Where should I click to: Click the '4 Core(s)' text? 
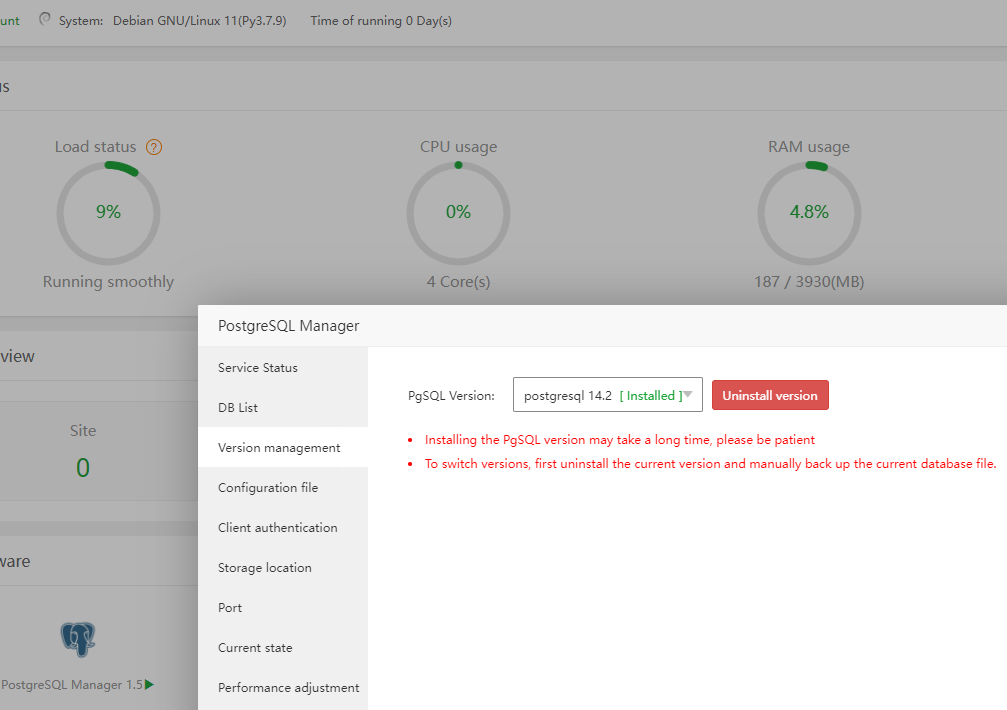click(459, 281)
